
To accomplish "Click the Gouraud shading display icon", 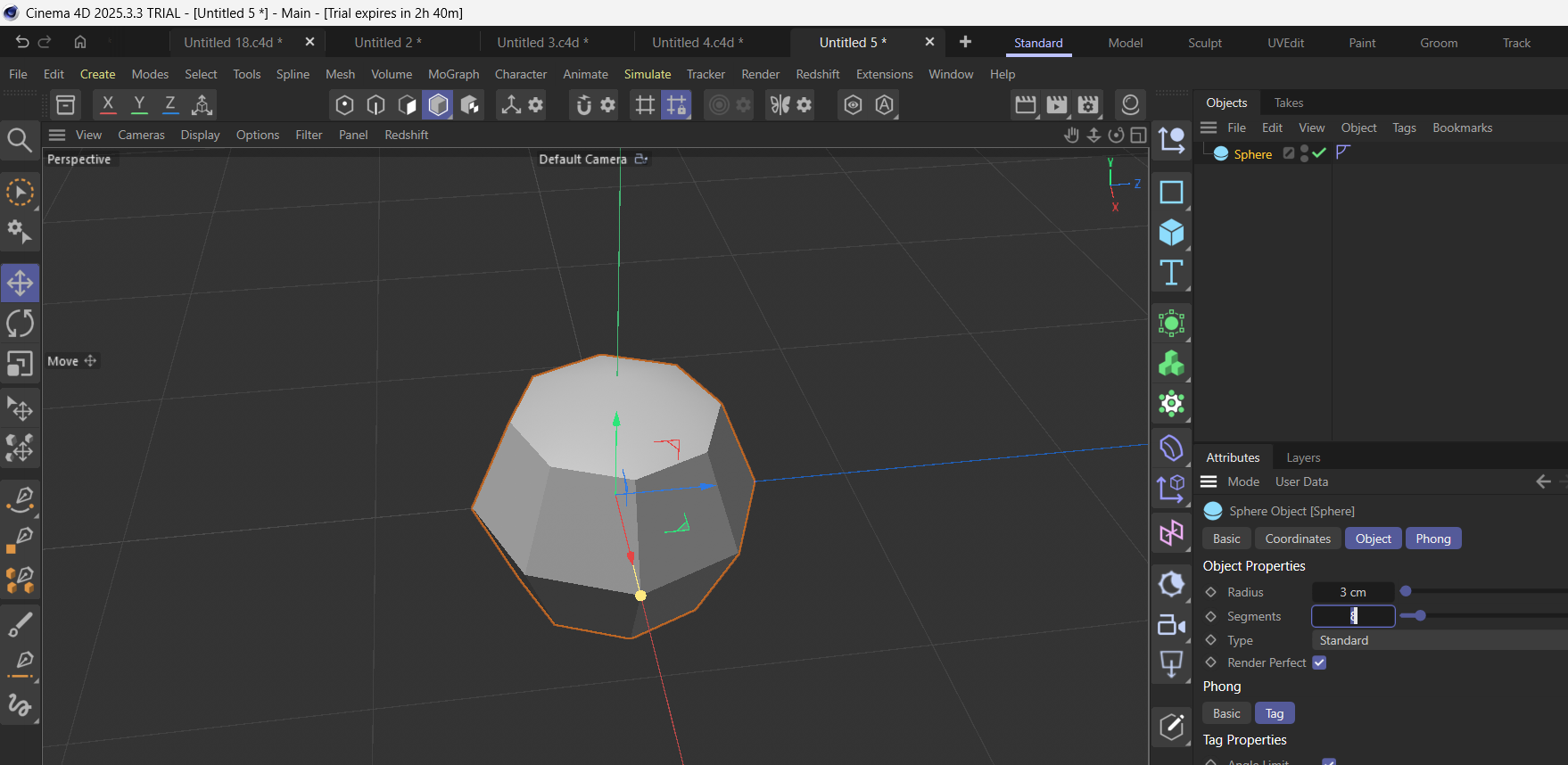I will [438, 105].
